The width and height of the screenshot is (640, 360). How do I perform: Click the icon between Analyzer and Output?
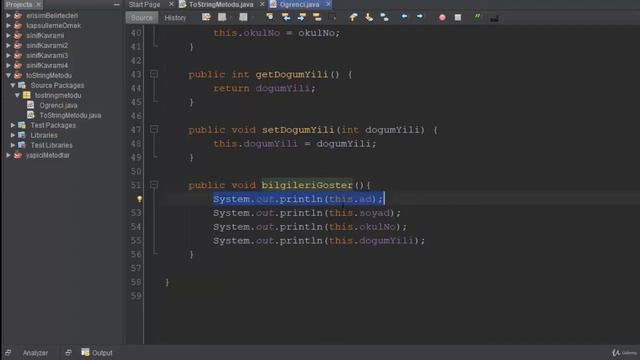[x=68, y=353]
